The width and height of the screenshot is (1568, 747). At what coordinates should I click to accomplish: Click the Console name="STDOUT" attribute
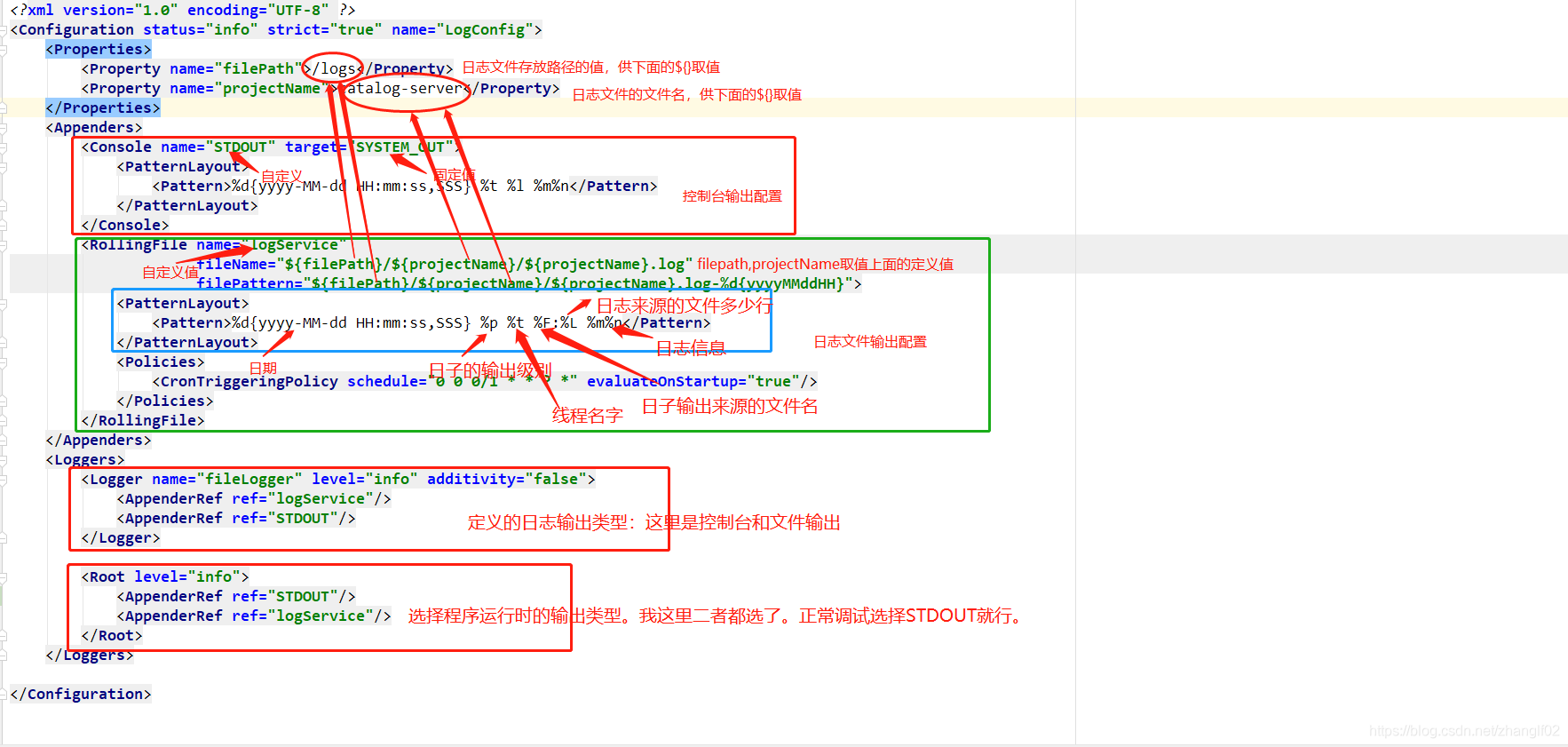(x=218, y=147)
